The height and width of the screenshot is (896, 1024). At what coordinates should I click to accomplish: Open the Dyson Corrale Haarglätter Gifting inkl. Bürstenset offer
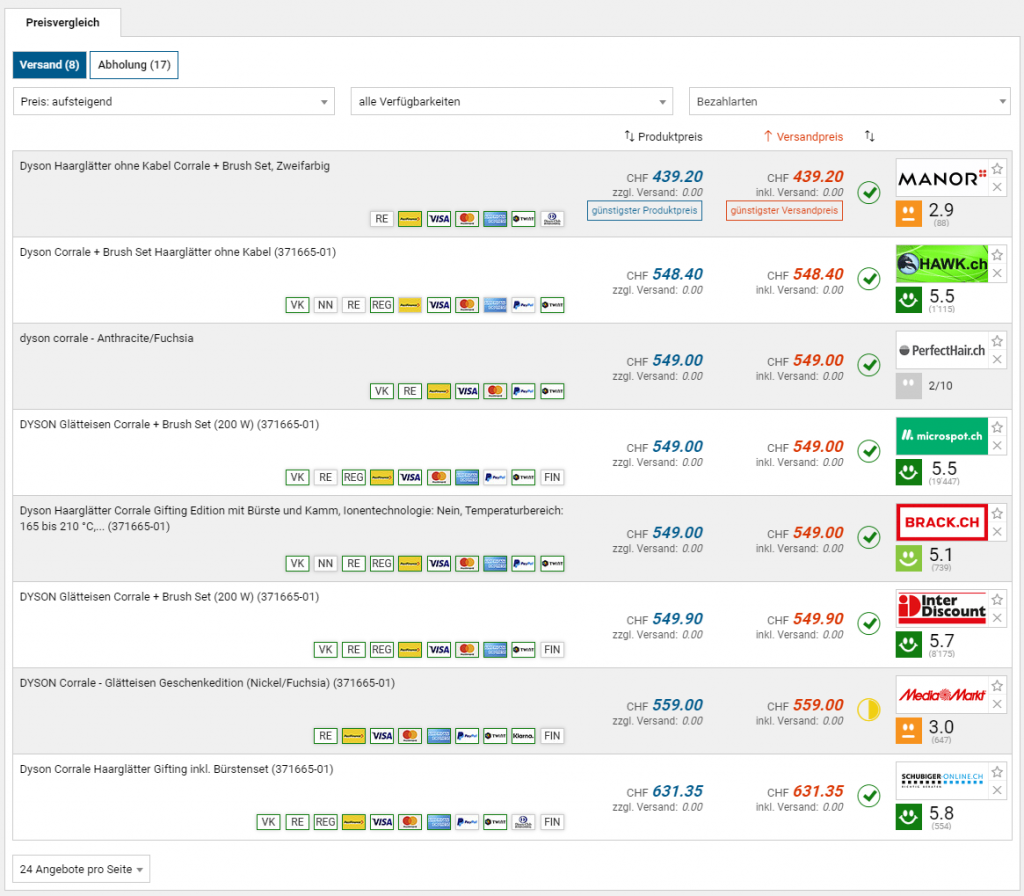[176, 769]
